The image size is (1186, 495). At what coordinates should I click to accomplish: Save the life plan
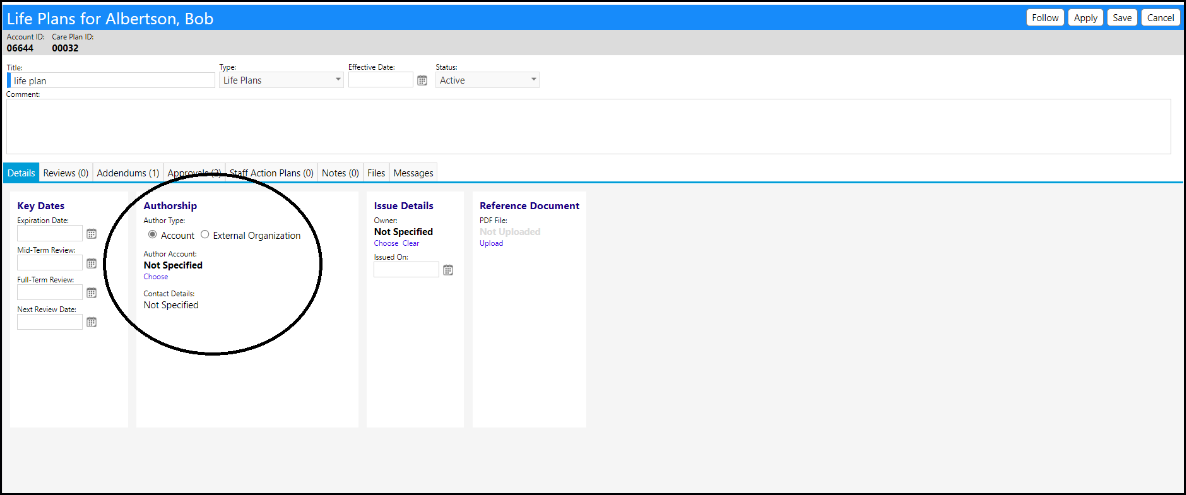click(1122, 17)
